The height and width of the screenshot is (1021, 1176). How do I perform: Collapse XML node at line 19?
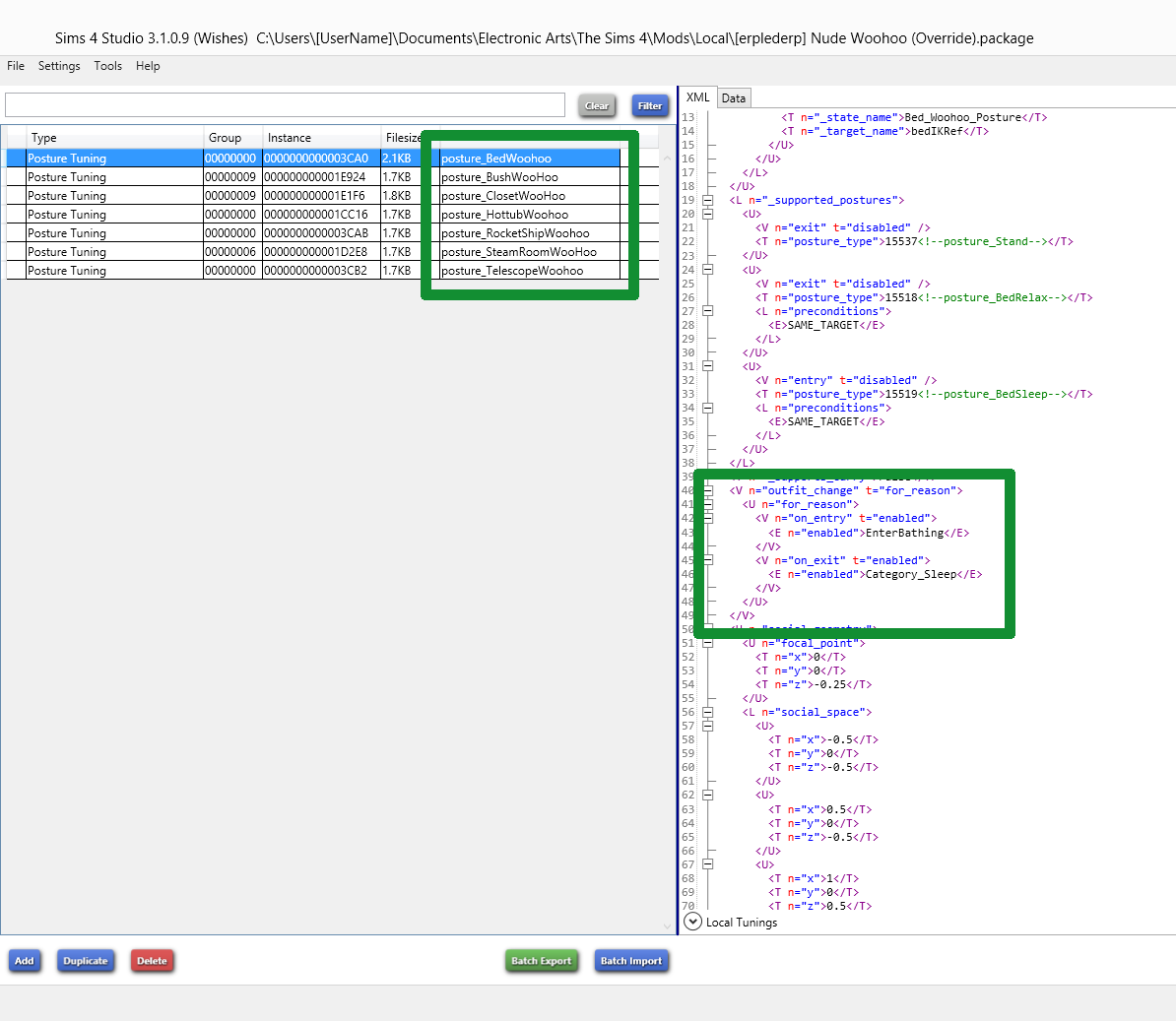(707, 200)
